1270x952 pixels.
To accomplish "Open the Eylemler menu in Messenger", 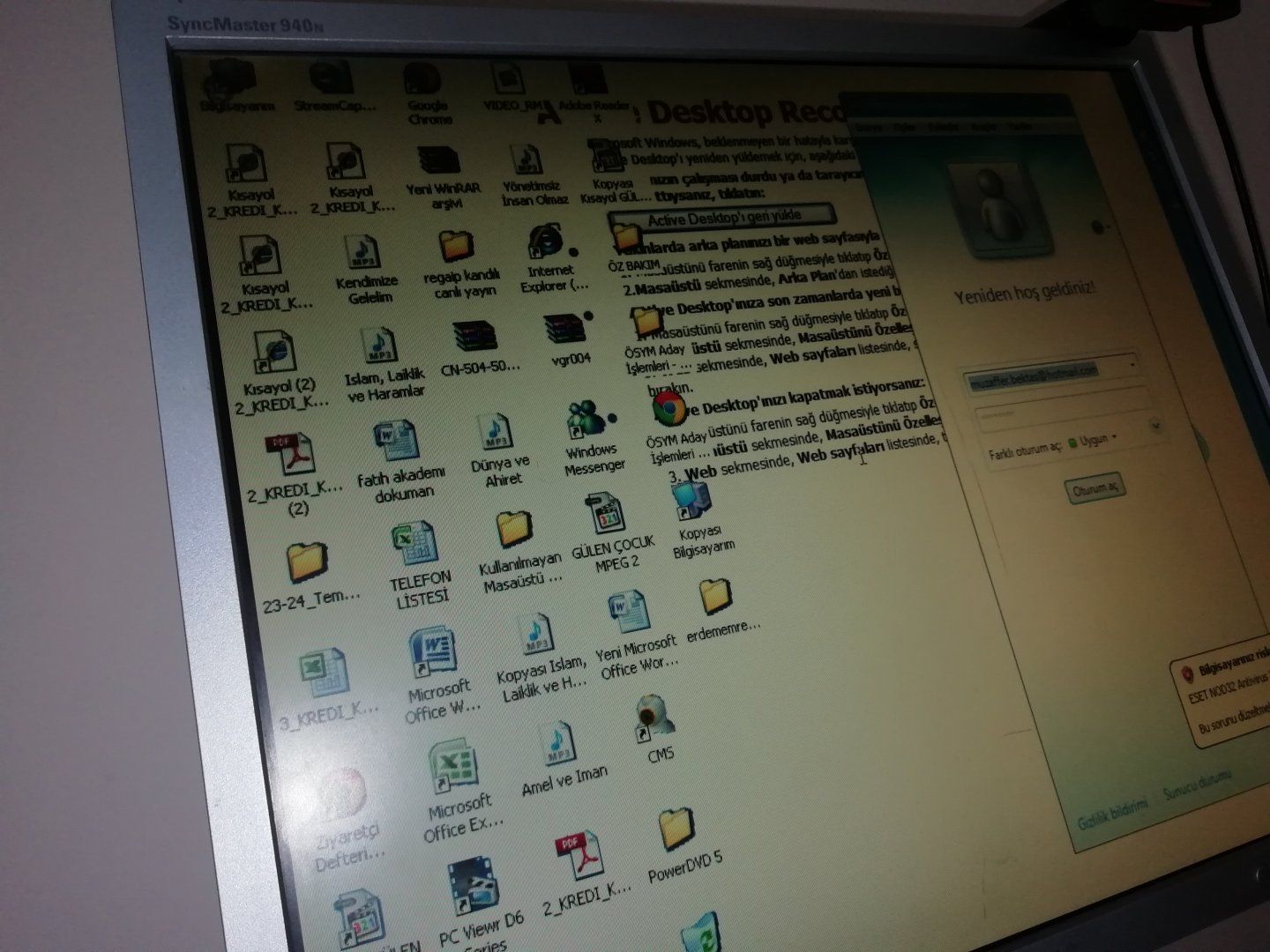I will pos(944,128).
